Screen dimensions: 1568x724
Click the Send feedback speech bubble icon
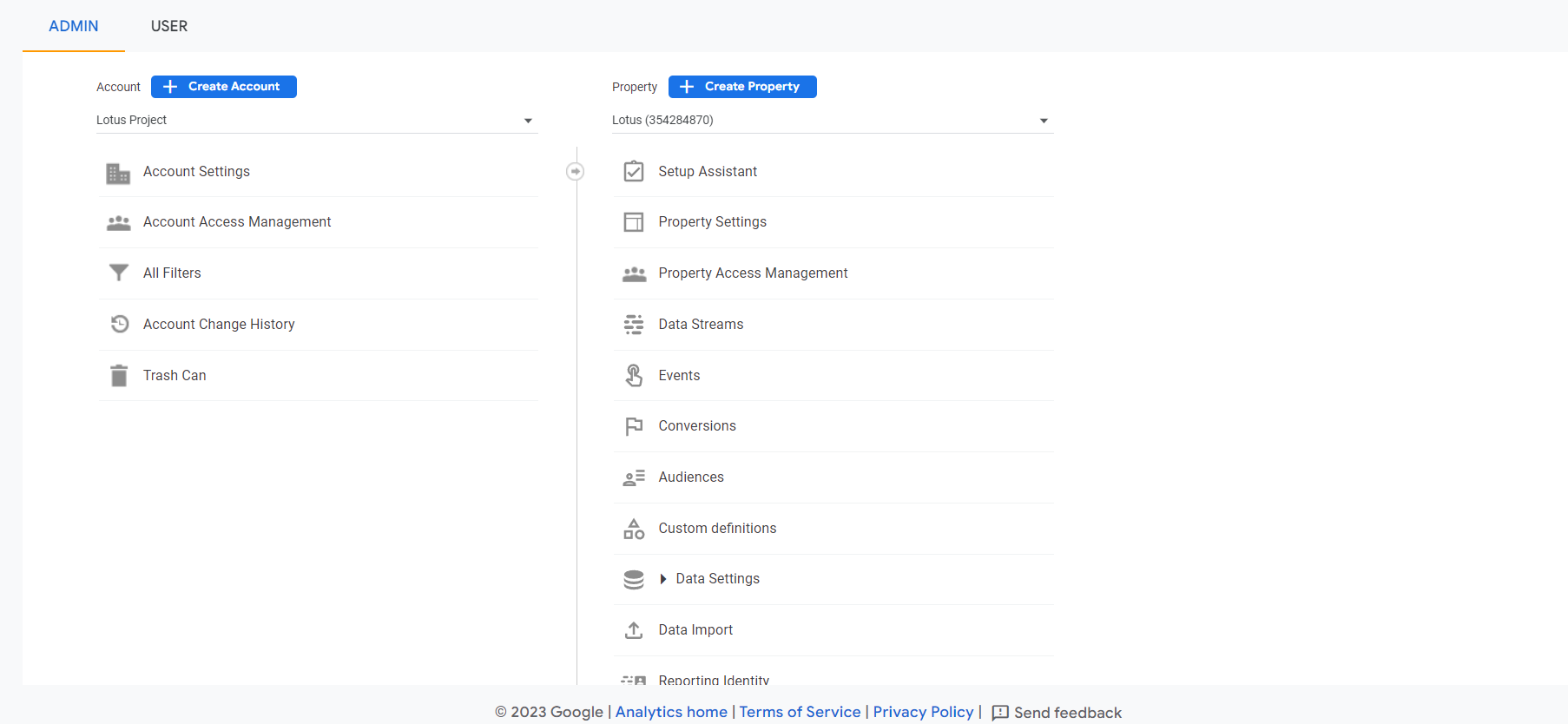click(x=1000, y=713)
